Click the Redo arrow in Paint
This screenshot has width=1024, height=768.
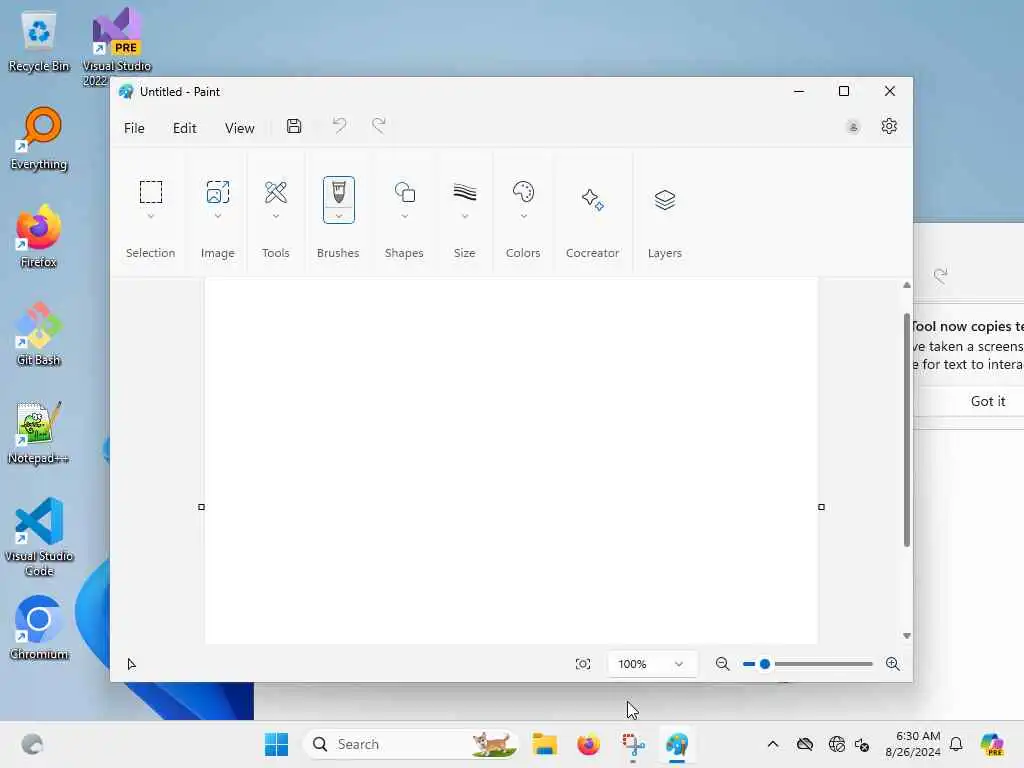point(379,125)
